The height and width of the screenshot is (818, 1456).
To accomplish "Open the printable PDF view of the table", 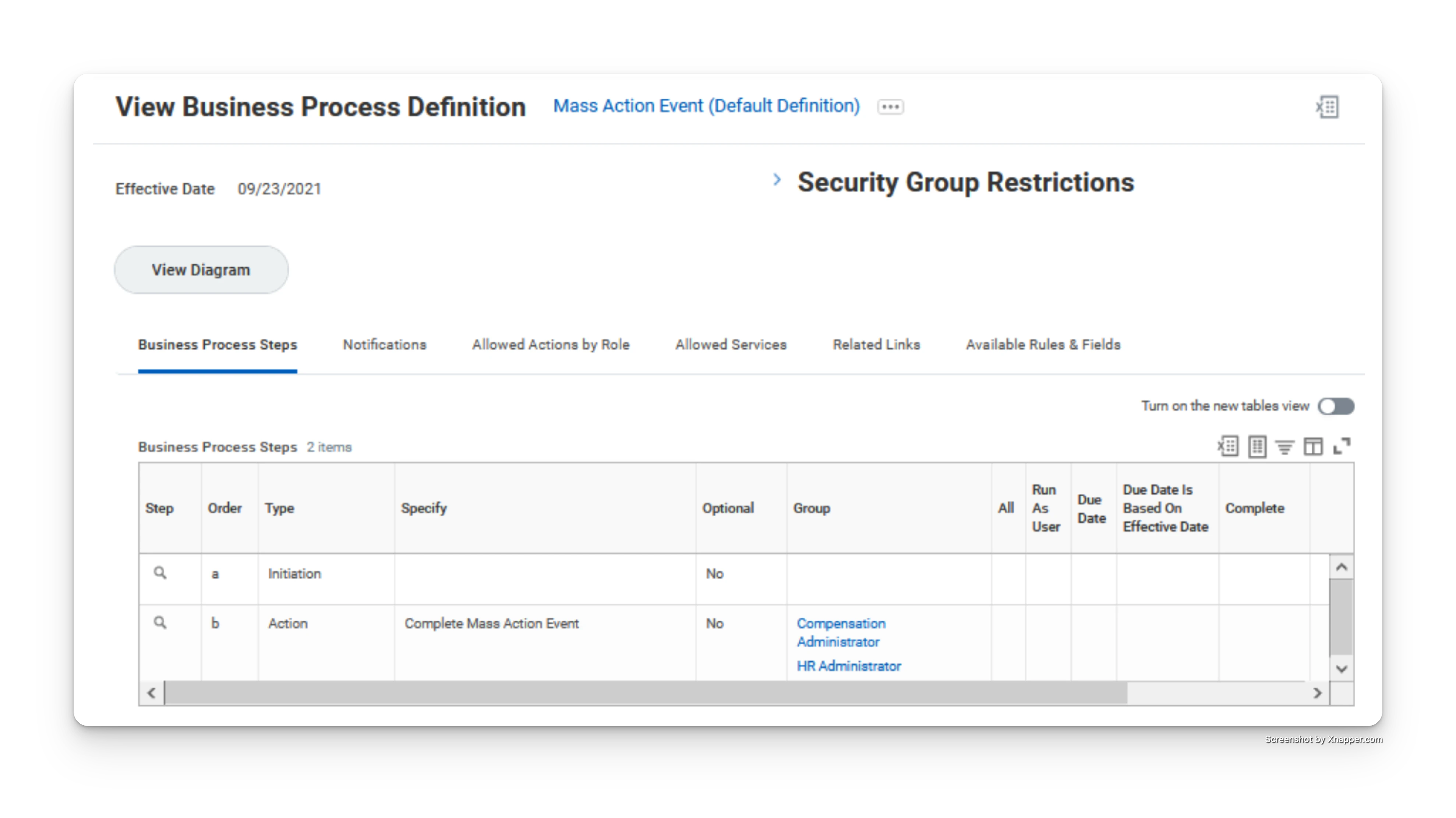I will pos(1257,446).
